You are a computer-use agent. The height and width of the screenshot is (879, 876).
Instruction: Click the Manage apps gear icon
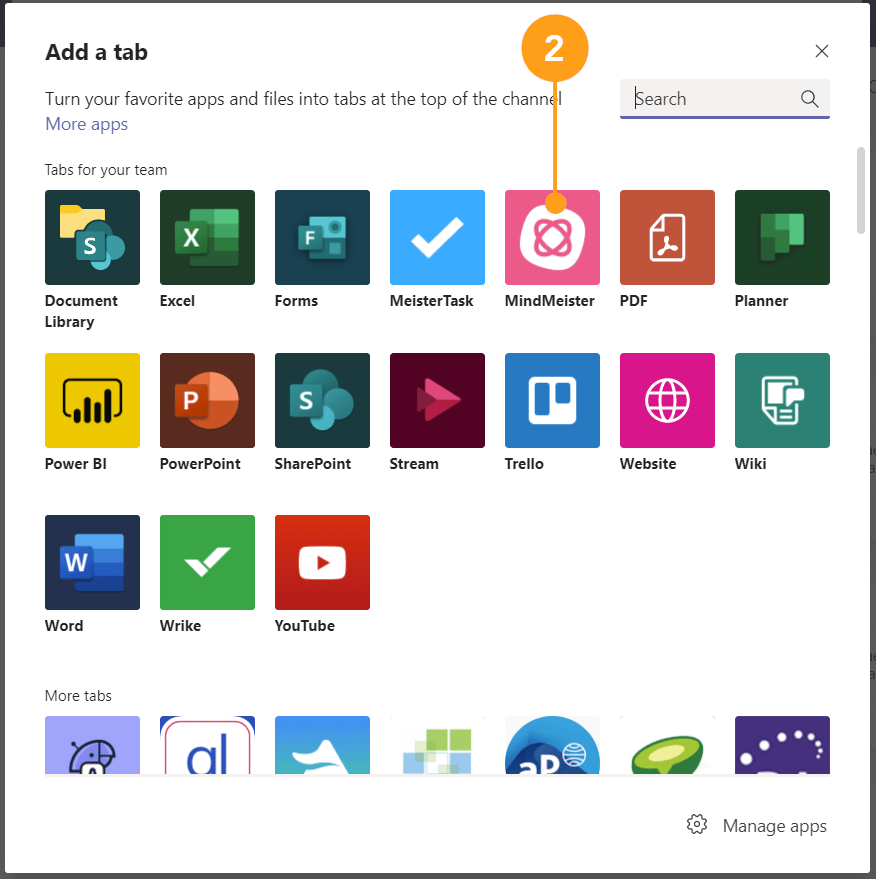click(697, 825)
